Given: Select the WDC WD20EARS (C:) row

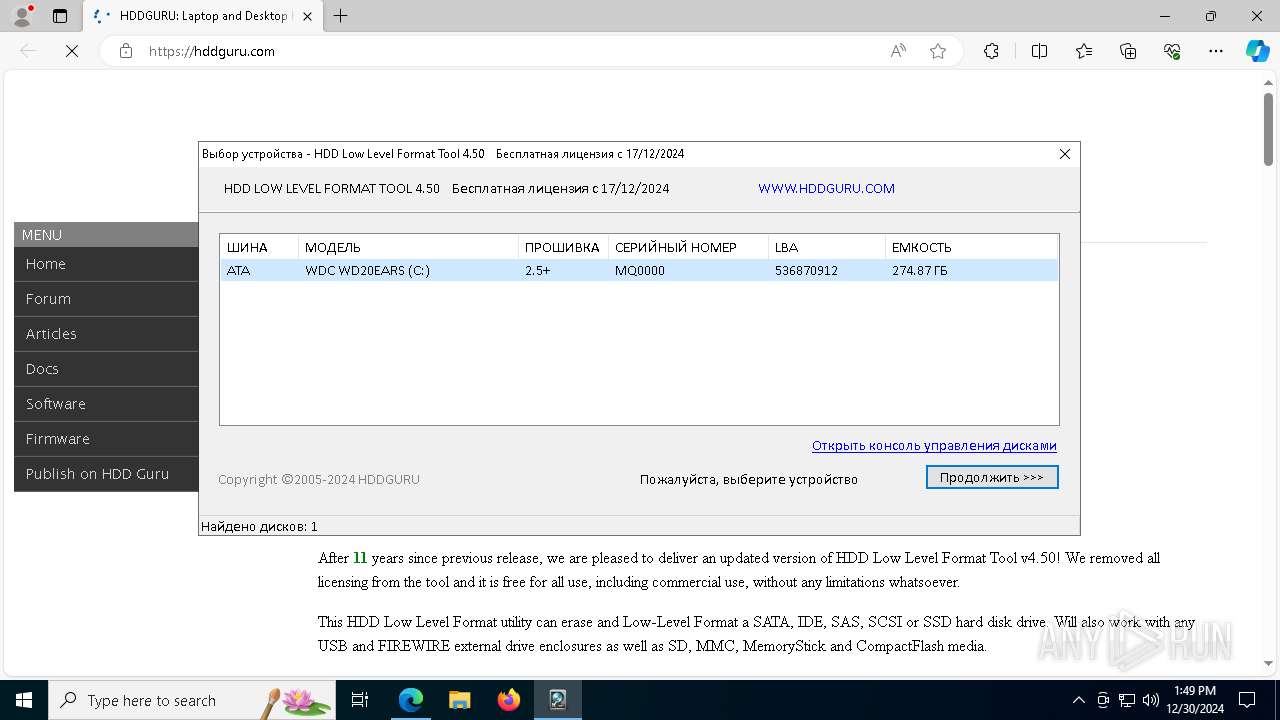Looking at the screenshot, I should pos(638,270).
